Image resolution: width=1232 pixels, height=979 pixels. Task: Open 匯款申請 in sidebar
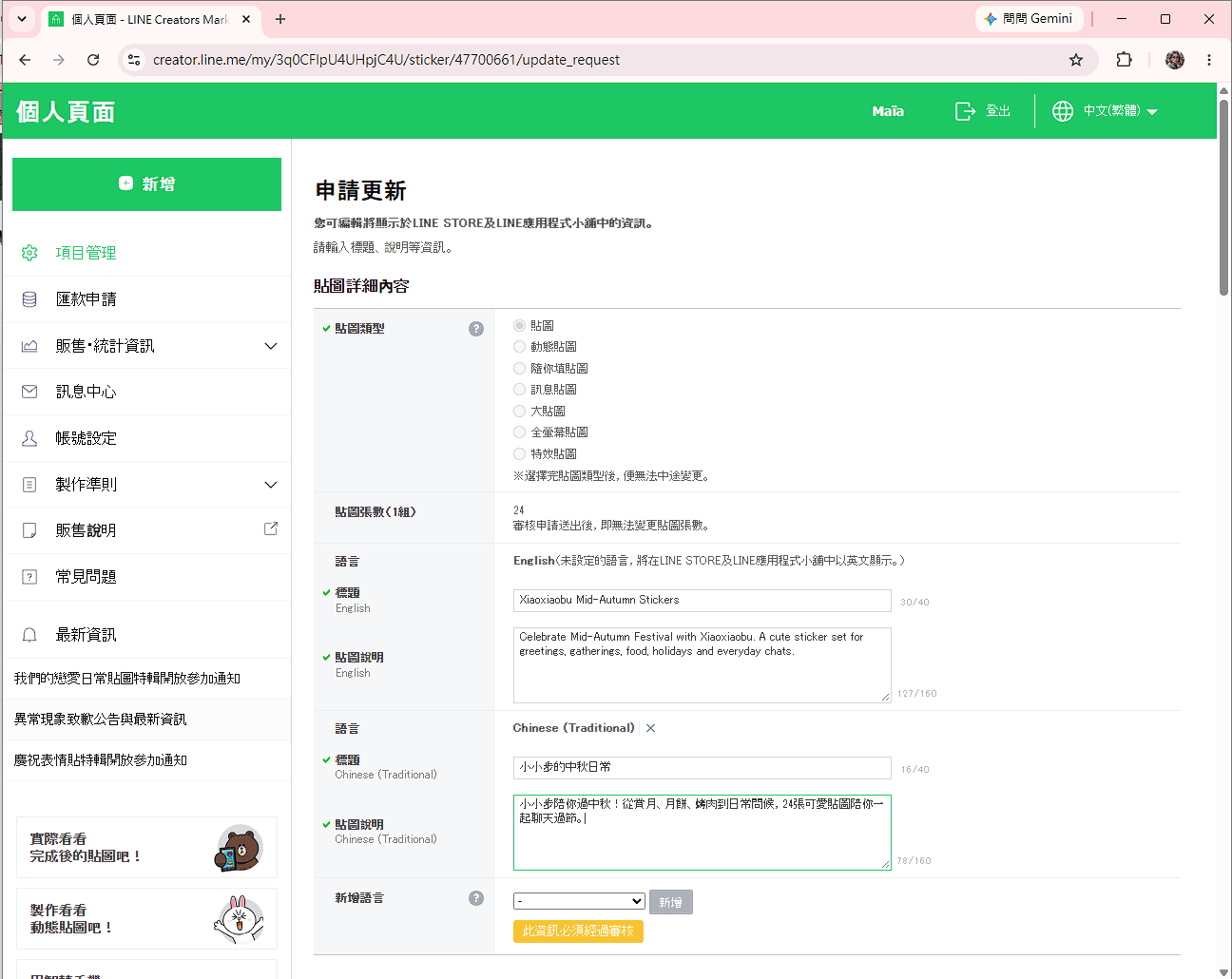pyautogui.click(x=147, y=299)
